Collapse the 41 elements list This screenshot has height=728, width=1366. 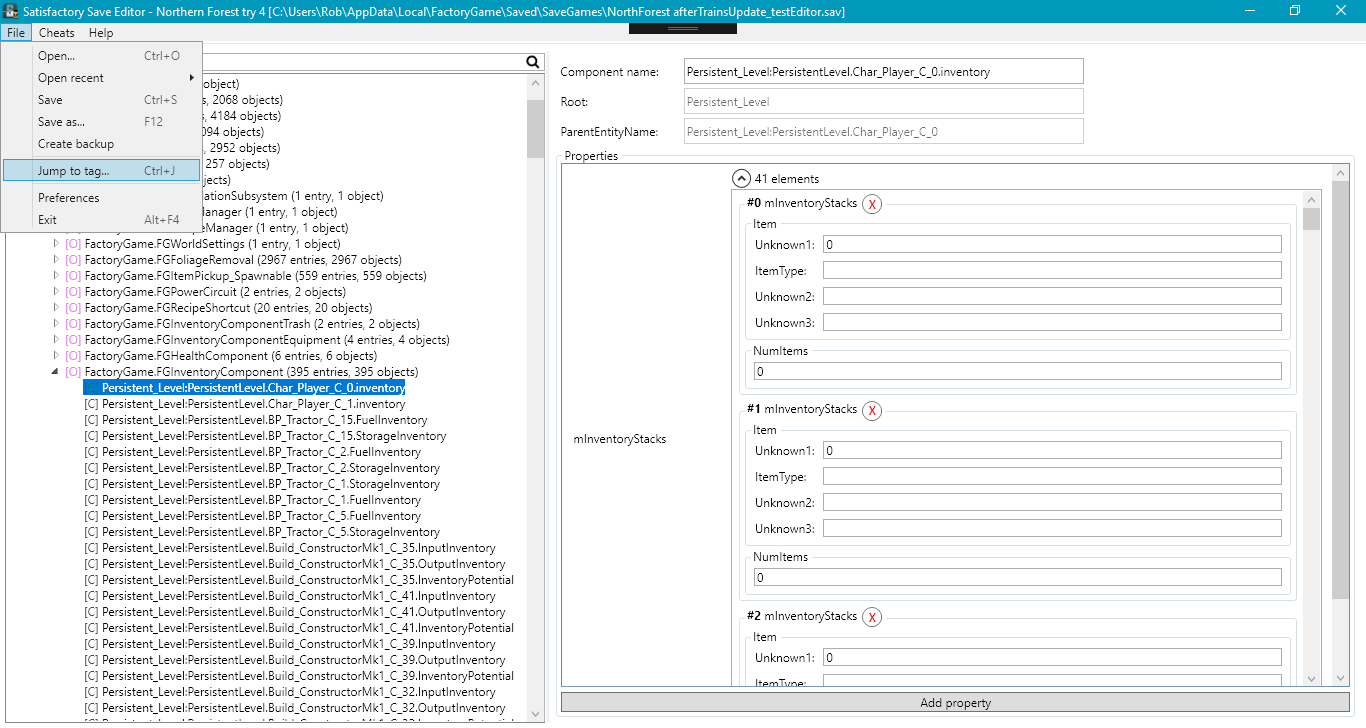coord(741,179)
